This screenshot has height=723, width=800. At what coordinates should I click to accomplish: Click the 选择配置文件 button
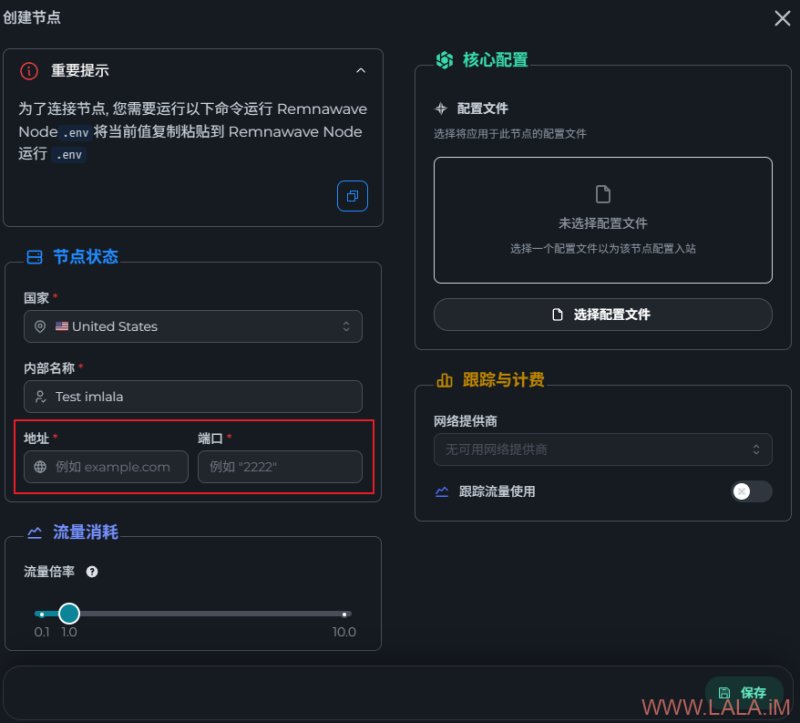[603, 314]
